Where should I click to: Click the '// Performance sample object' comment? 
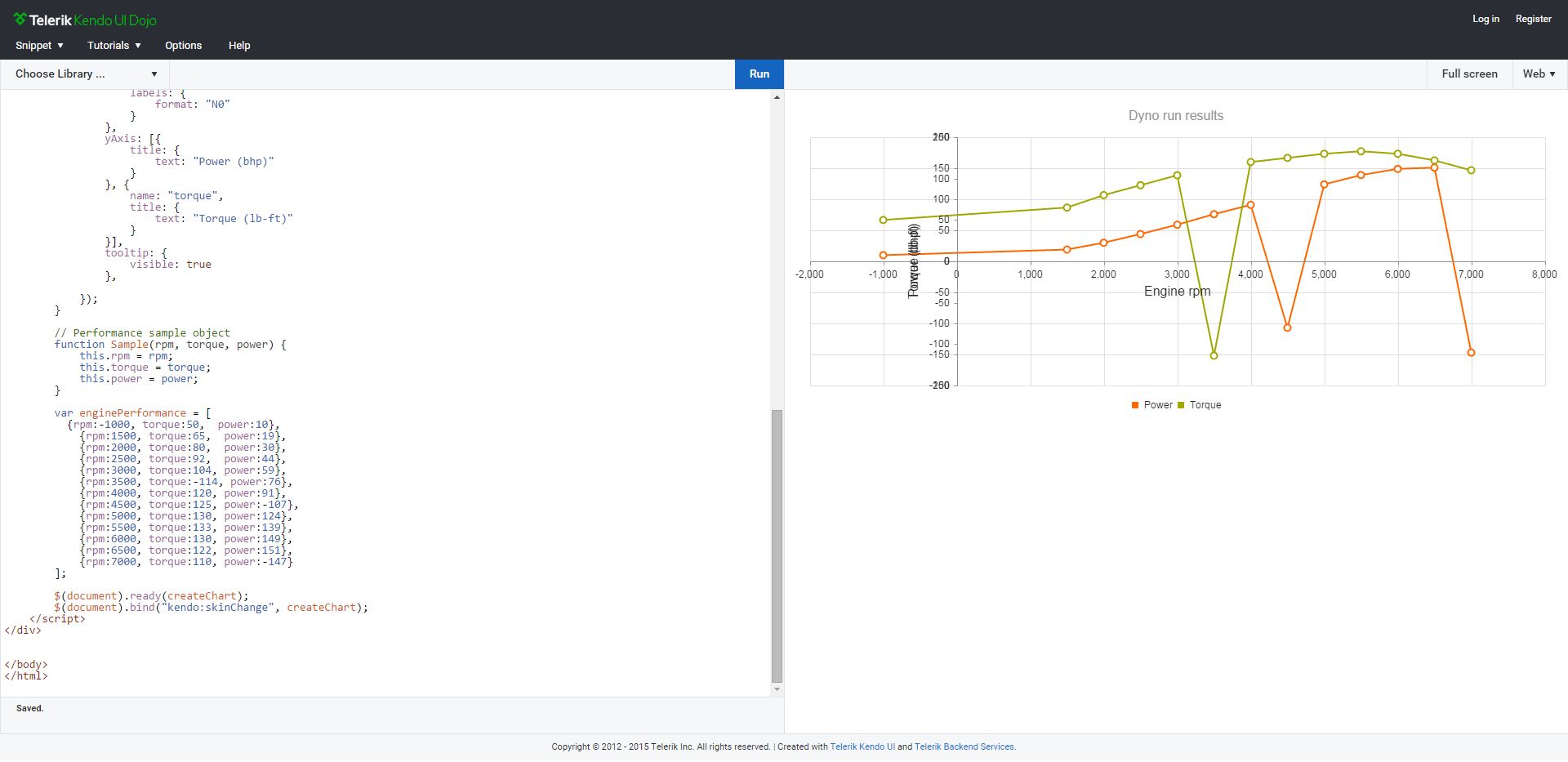tap(142, 333)
